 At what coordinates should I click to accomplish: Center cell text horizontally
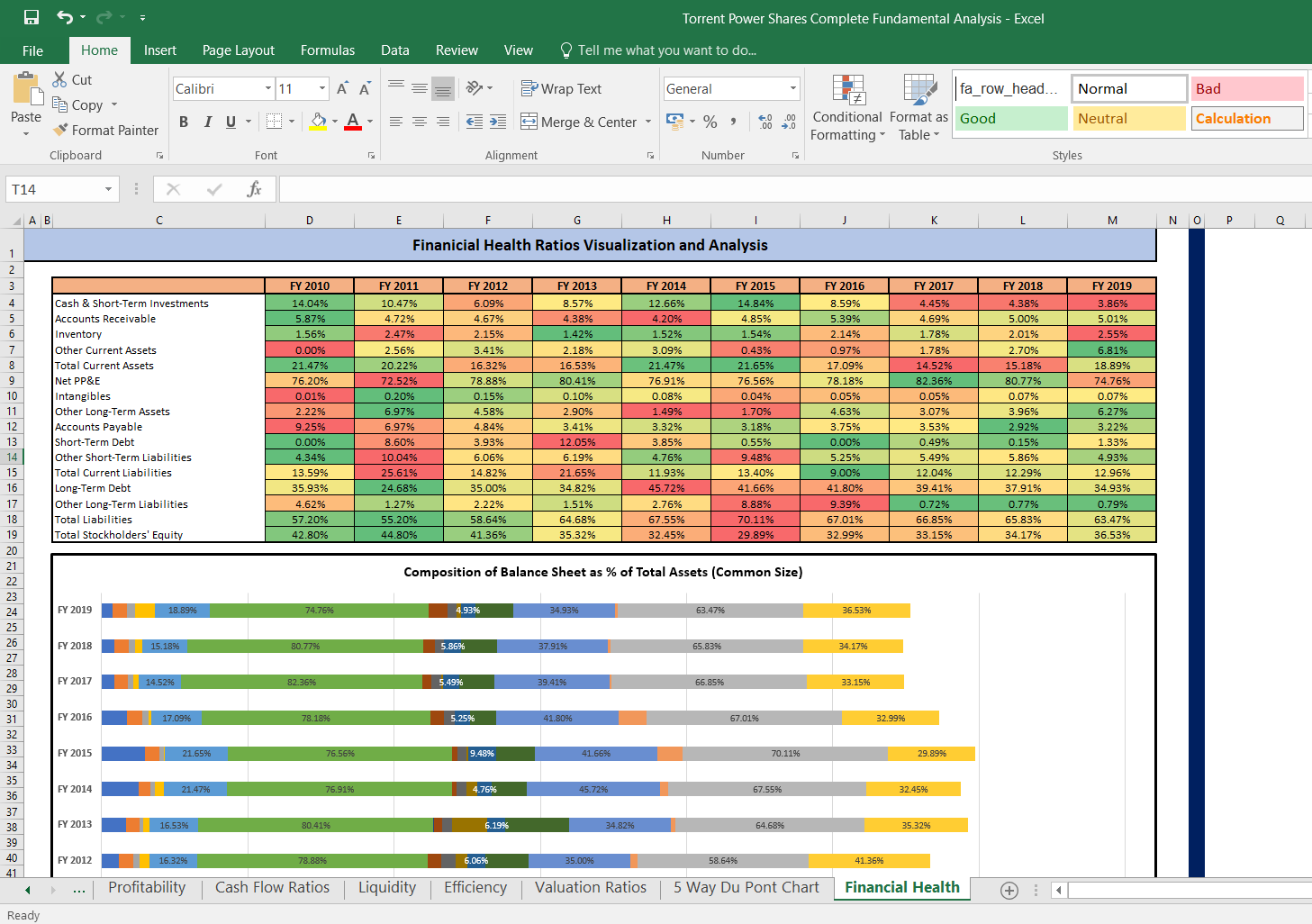coord(420,121)
